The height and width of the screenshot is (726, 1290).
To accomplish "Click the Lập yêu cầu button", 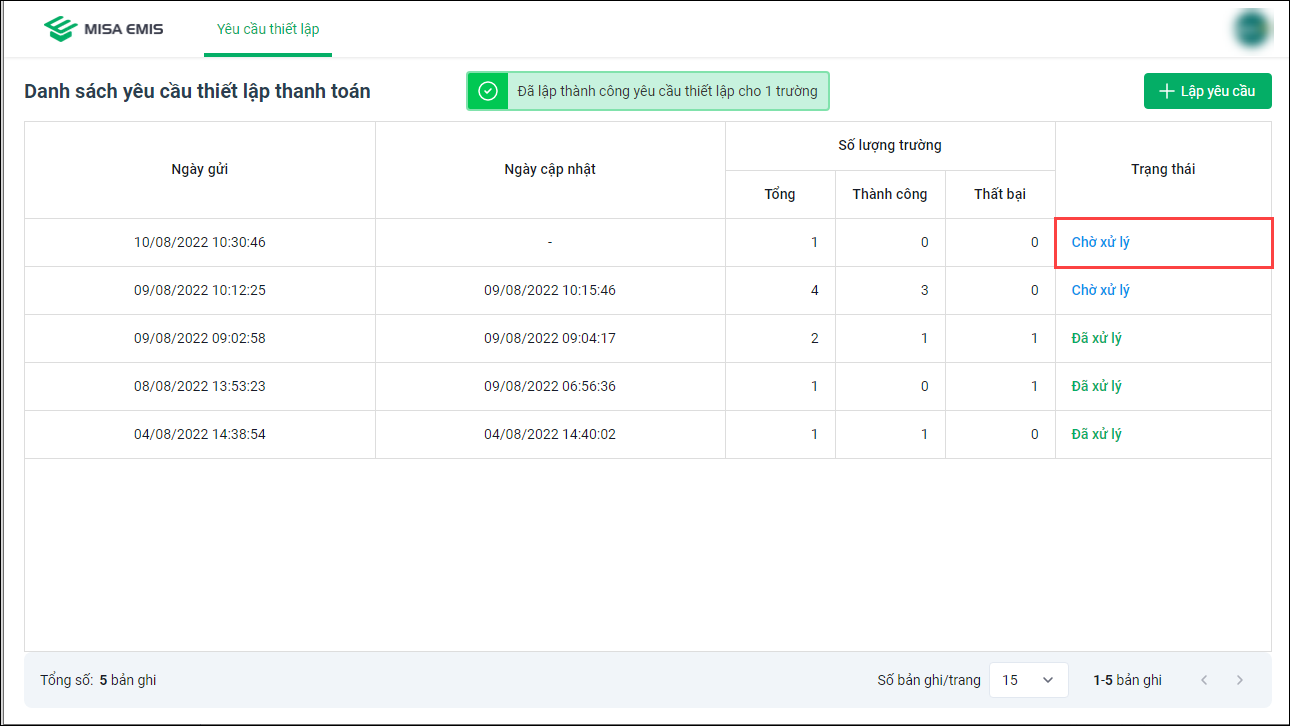I will pos(1207,91).
